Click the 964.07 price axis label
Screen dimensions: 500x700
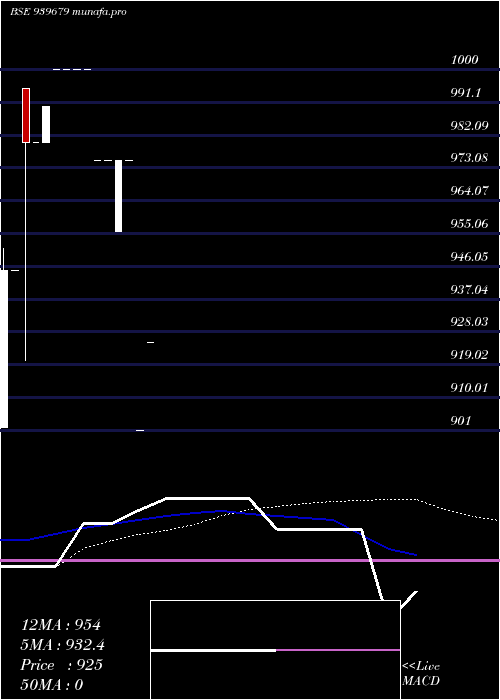point(469,191)
